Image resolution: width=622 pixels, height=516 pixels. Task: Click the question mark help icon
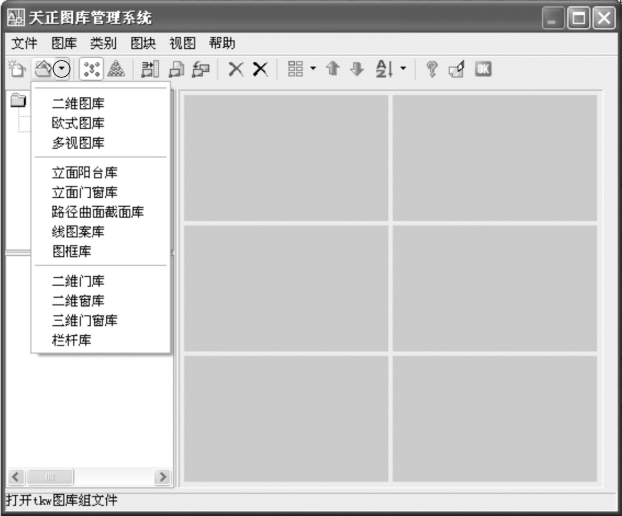coord(432,69)
